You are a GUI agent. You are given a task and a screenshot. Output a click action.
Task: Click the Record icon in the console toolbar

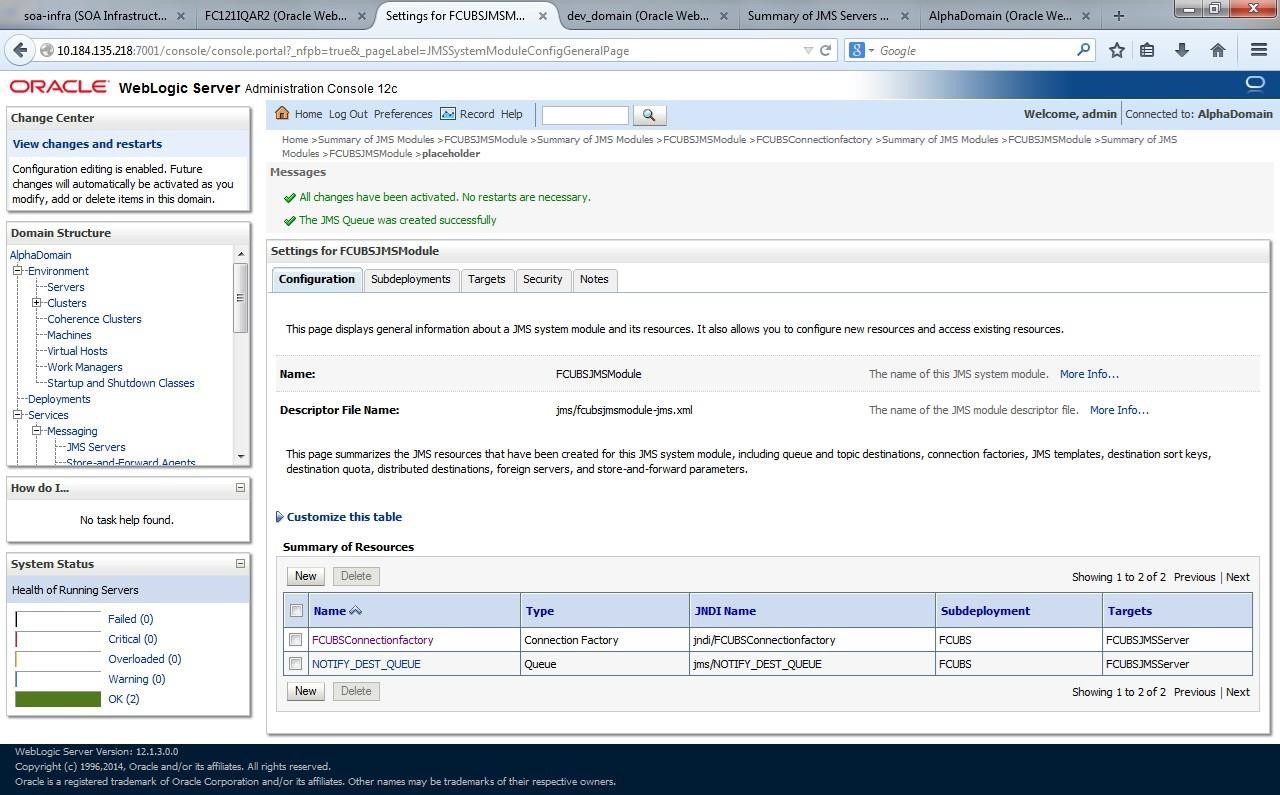(447, 114)
